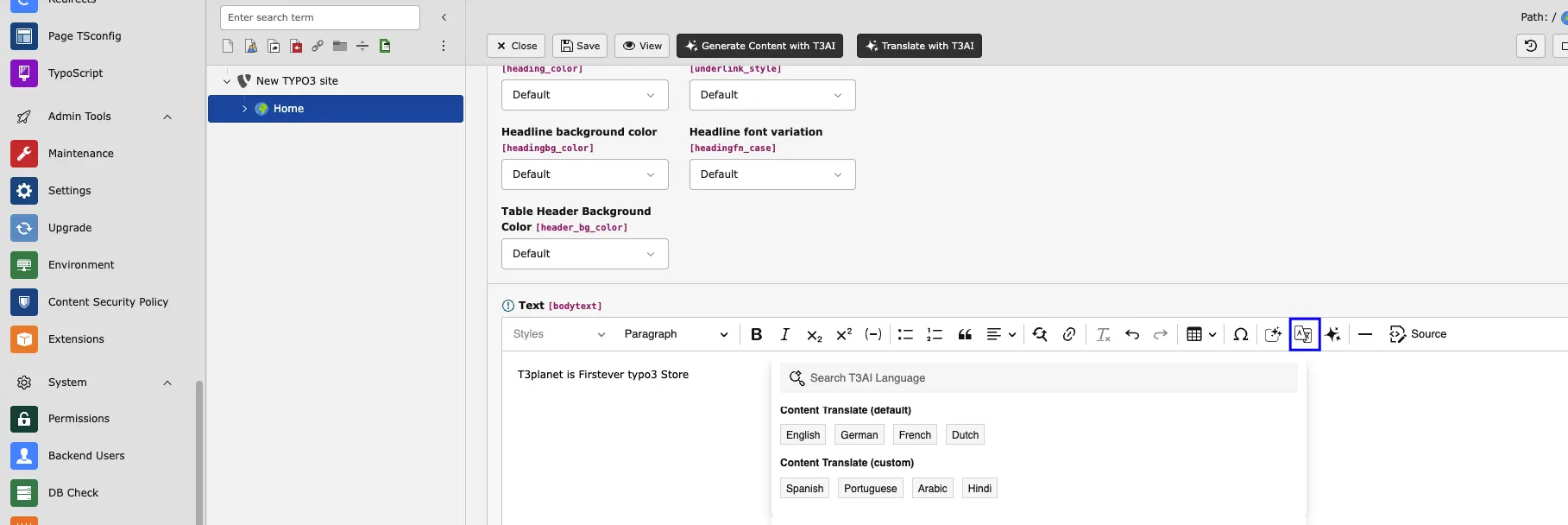Apply subscript formatting

[x=814, y=334]
